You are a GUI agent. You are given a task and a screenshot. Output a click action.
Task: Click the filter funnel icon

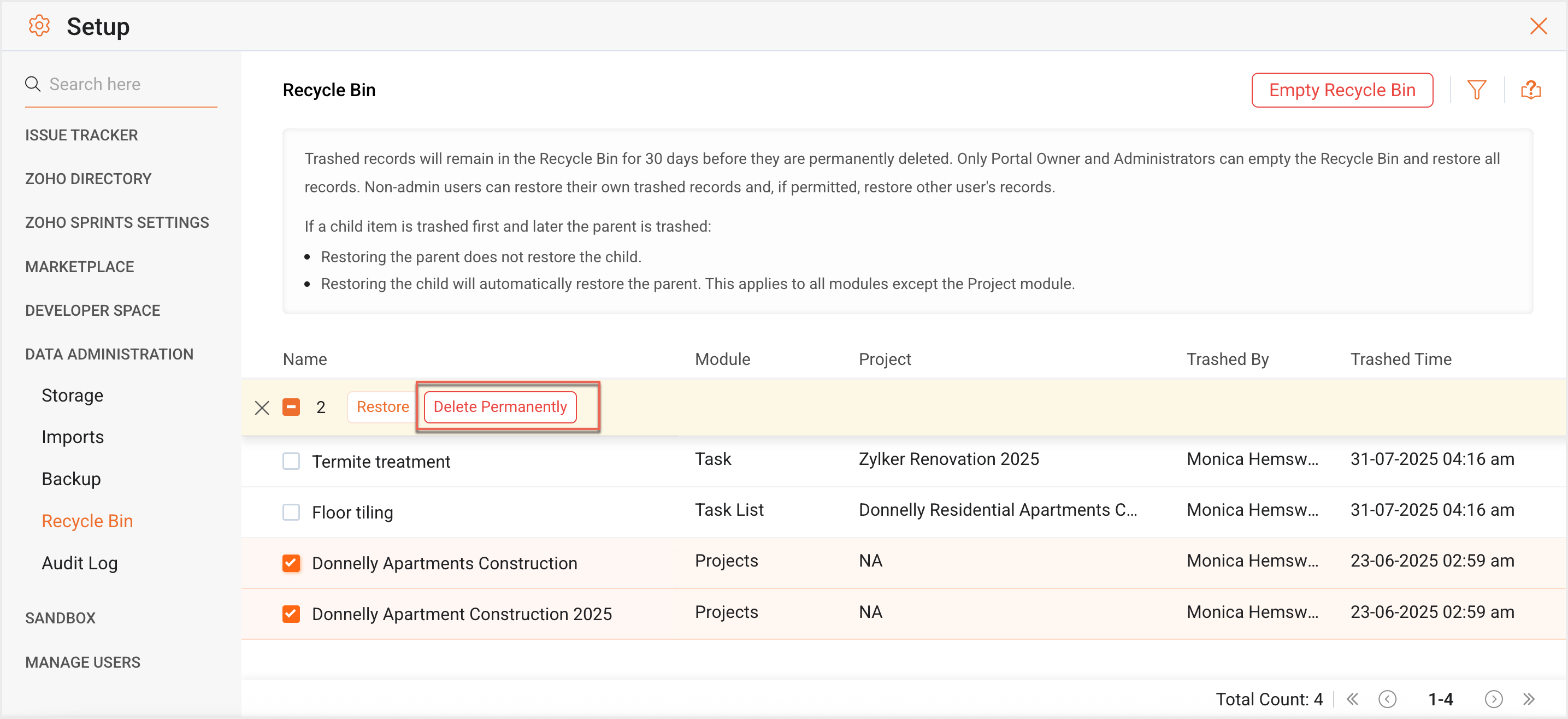click(1476, 90)
